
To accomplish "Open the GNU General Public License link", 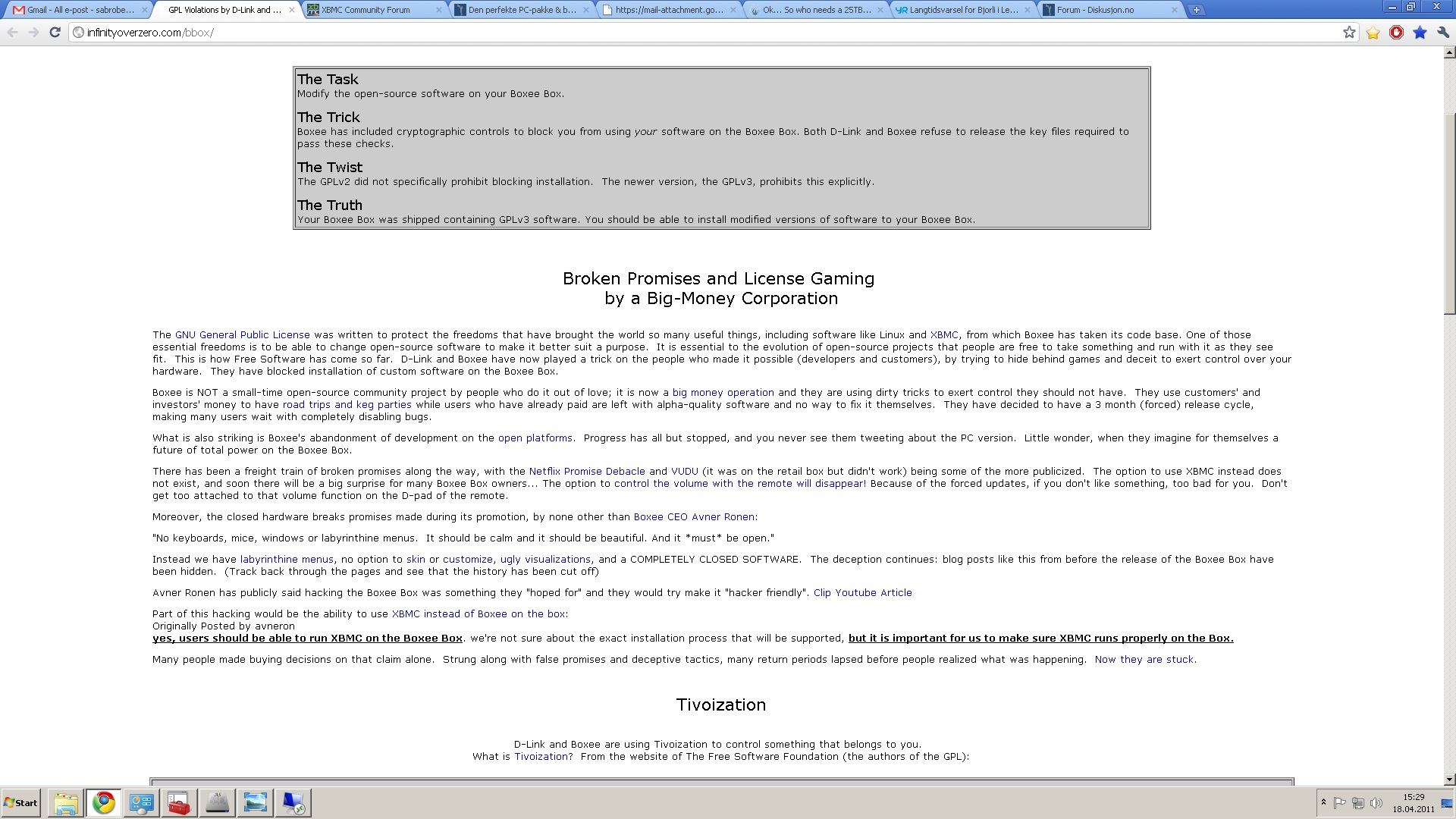I will pos(242,334).
